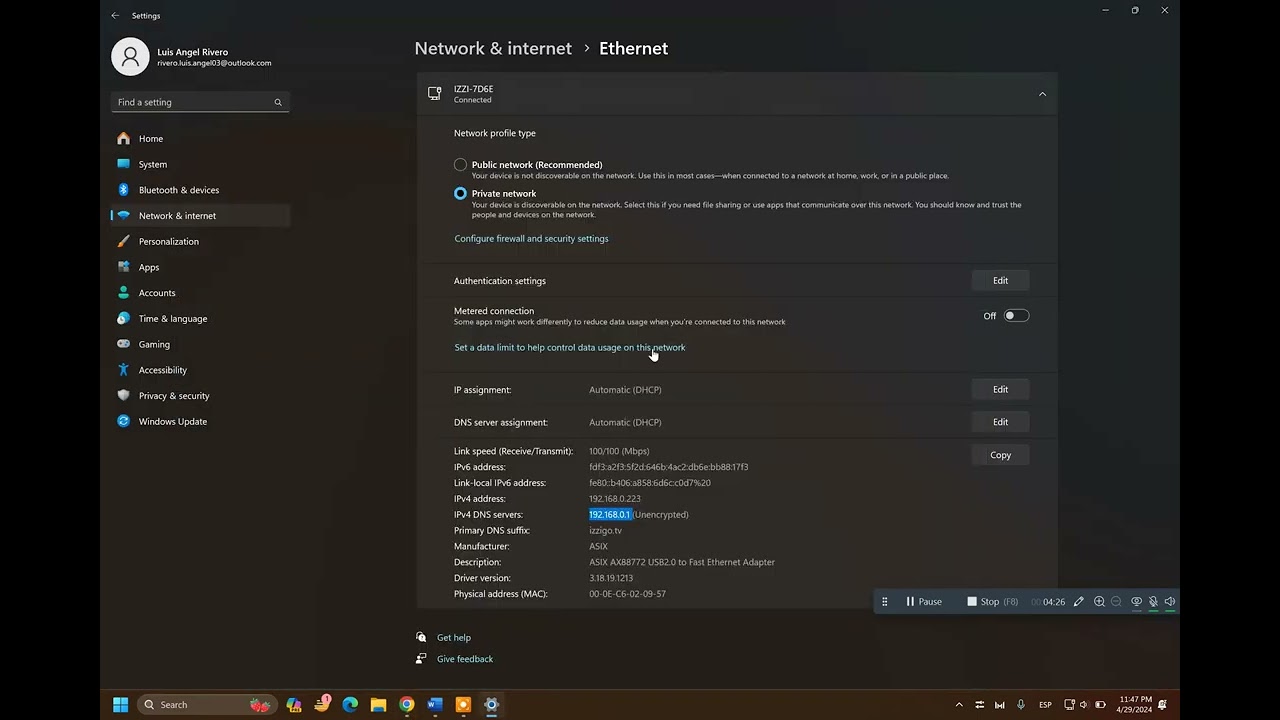Screen dimensions: 1280x720
Task: Click Network & internet breadcrumb
Action: click(493, 48)
